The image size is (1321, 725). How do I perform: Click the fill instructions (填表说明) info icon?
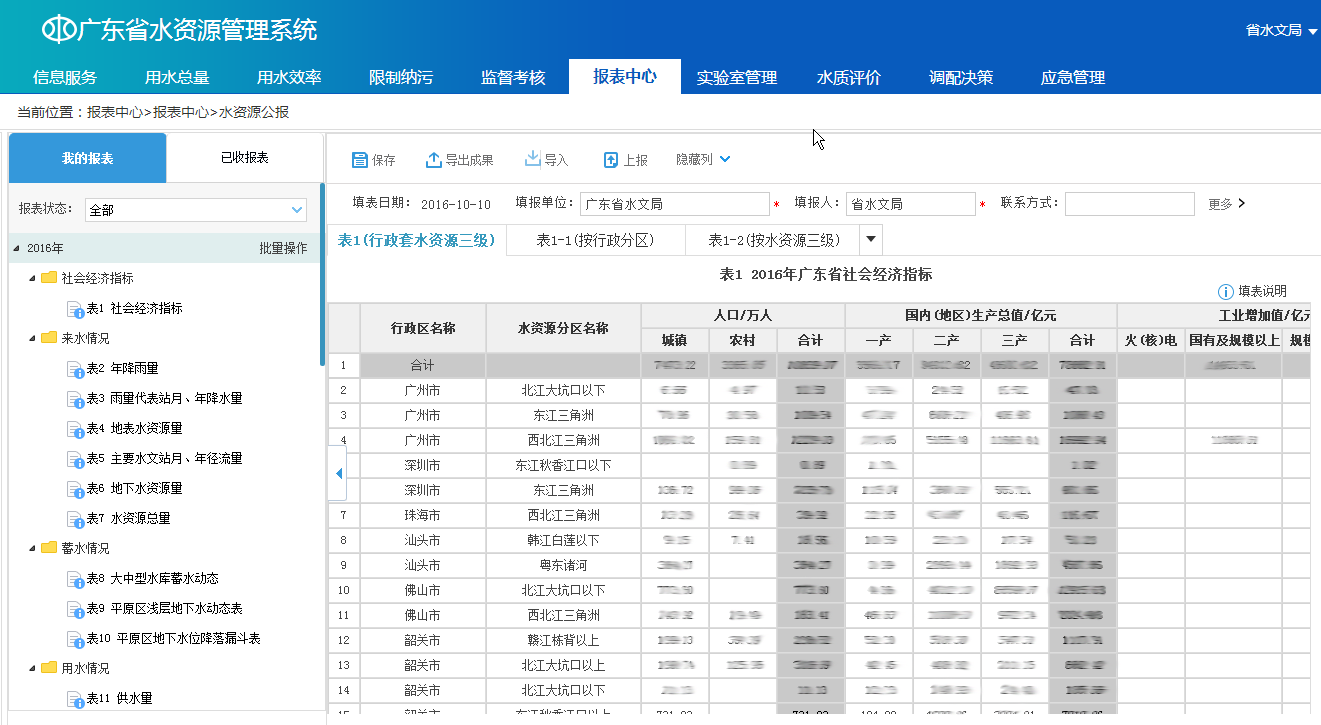tap(1226, 292)
